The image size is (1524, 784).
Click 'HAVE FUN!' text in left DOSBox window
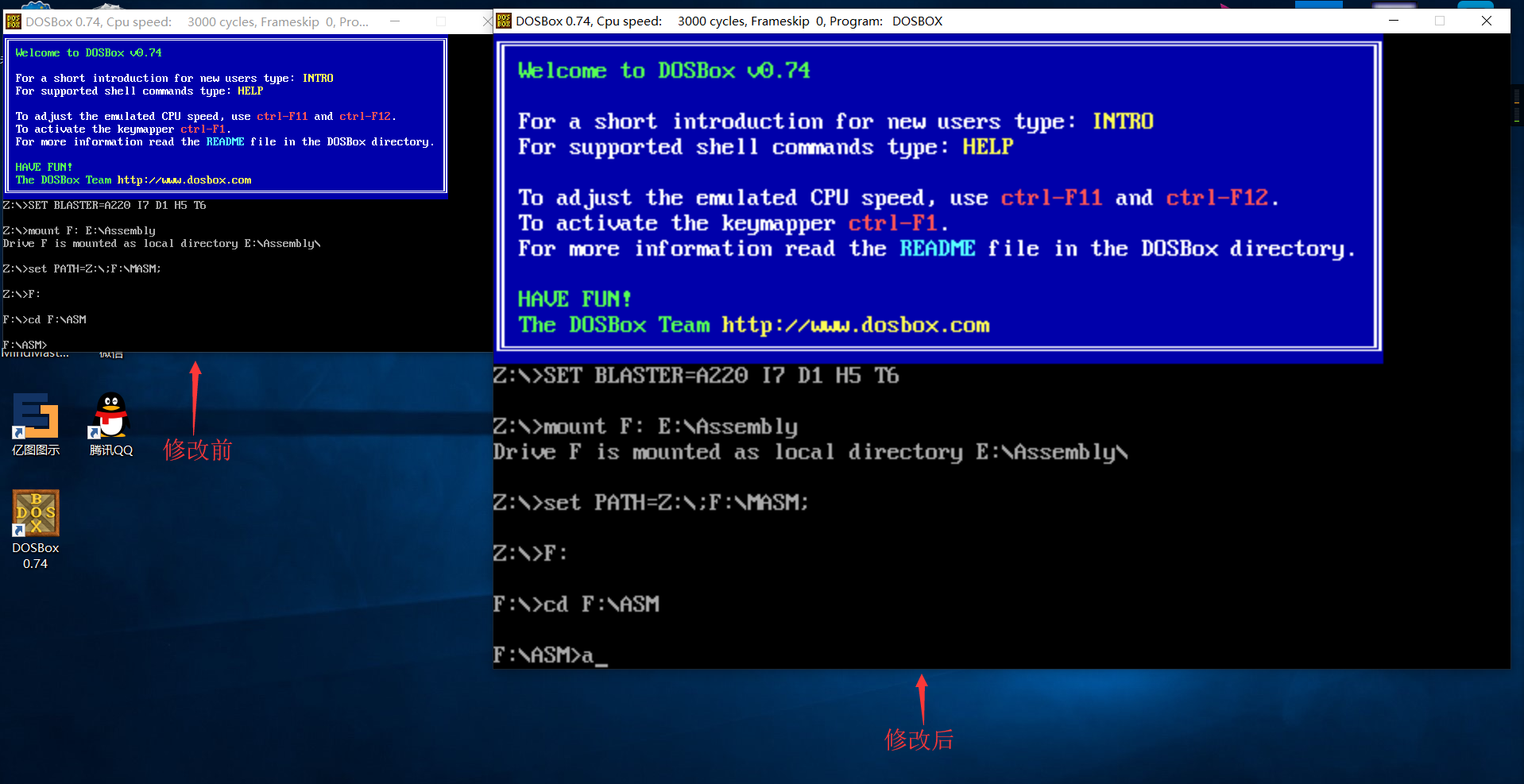pos(44,168)
